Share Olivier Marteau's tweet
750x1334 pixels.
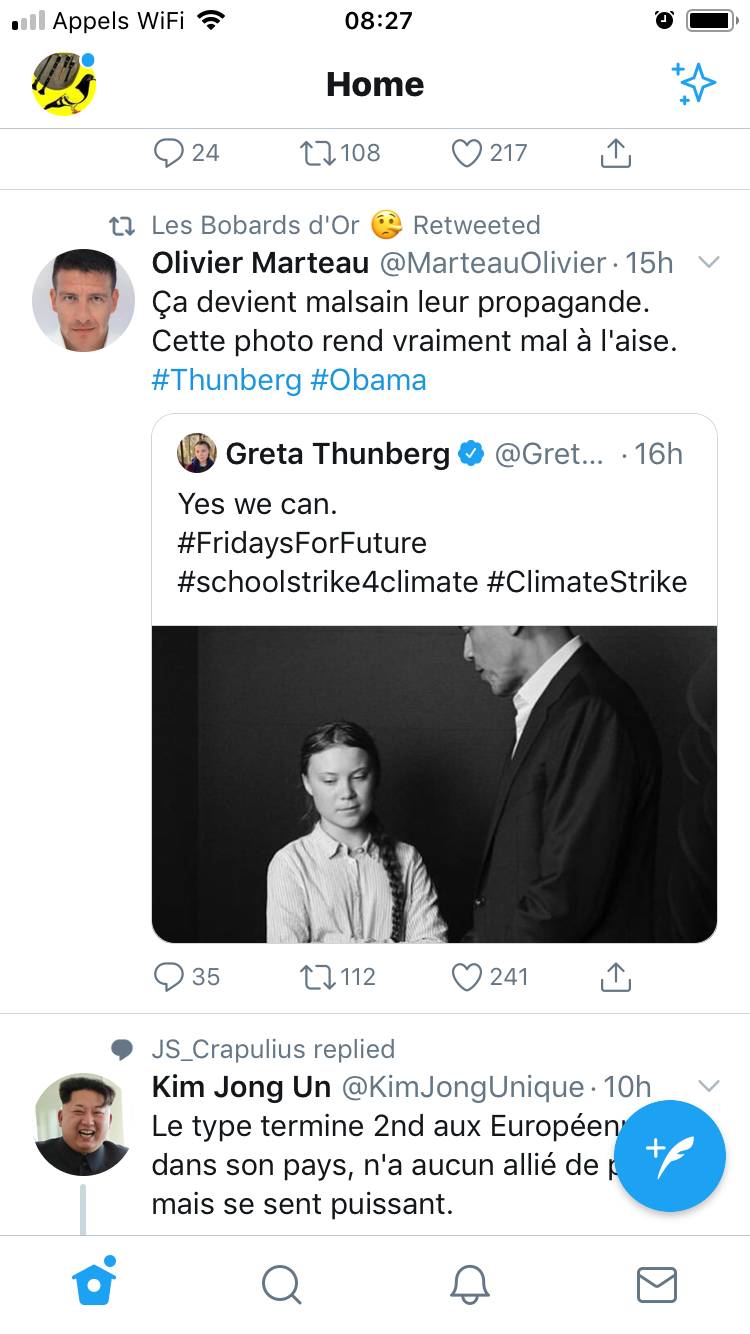point(616,976)
